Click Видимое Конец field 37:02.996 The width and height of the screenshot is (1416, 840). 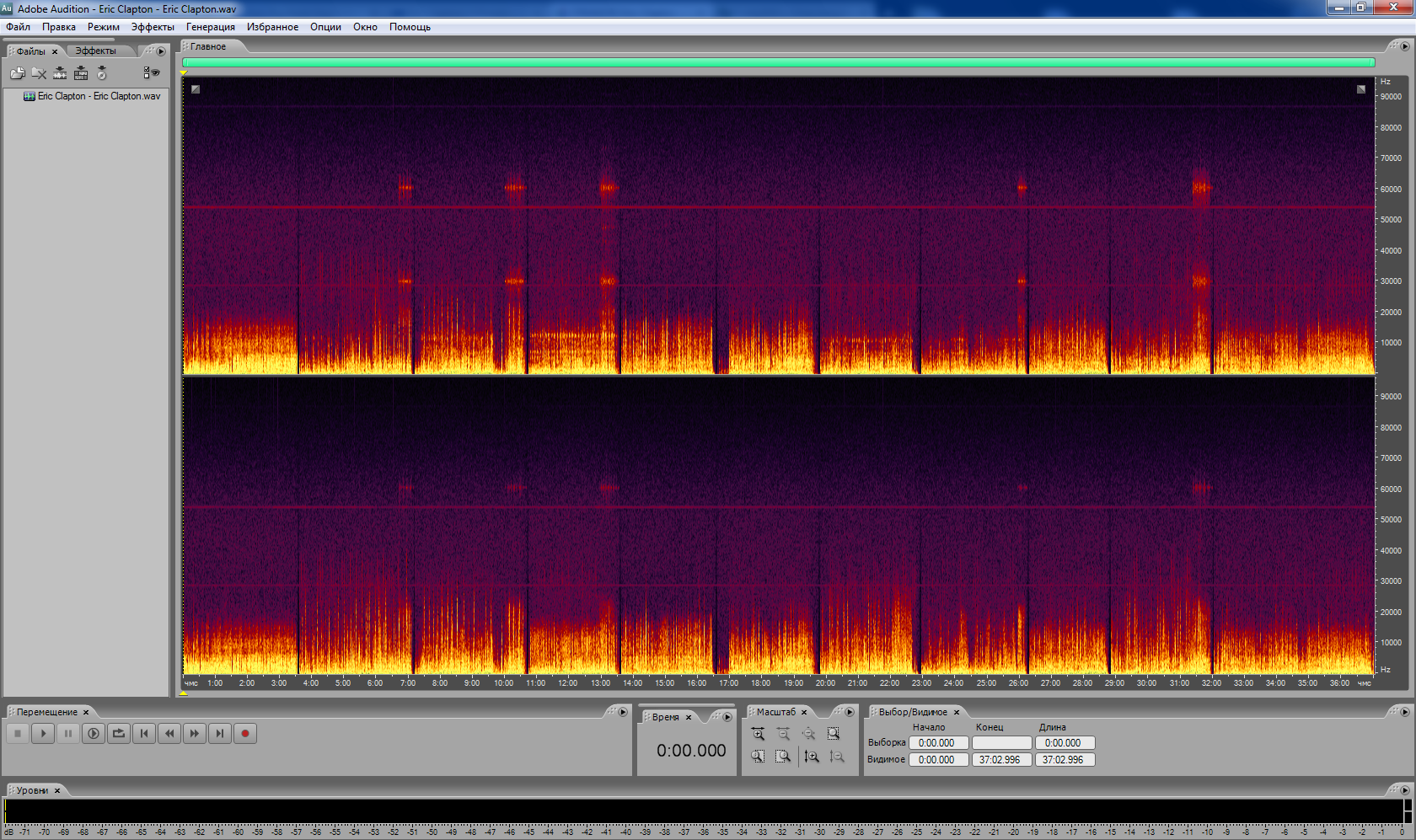(1002, 760)
